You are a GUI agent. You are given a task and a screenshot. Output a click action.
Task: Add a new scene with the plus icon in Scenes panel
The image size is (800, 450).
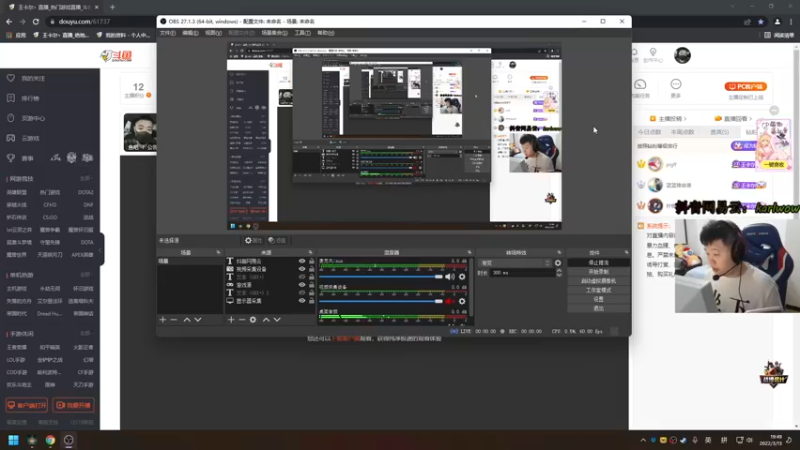pyautogui.click(x=163, y=319)
